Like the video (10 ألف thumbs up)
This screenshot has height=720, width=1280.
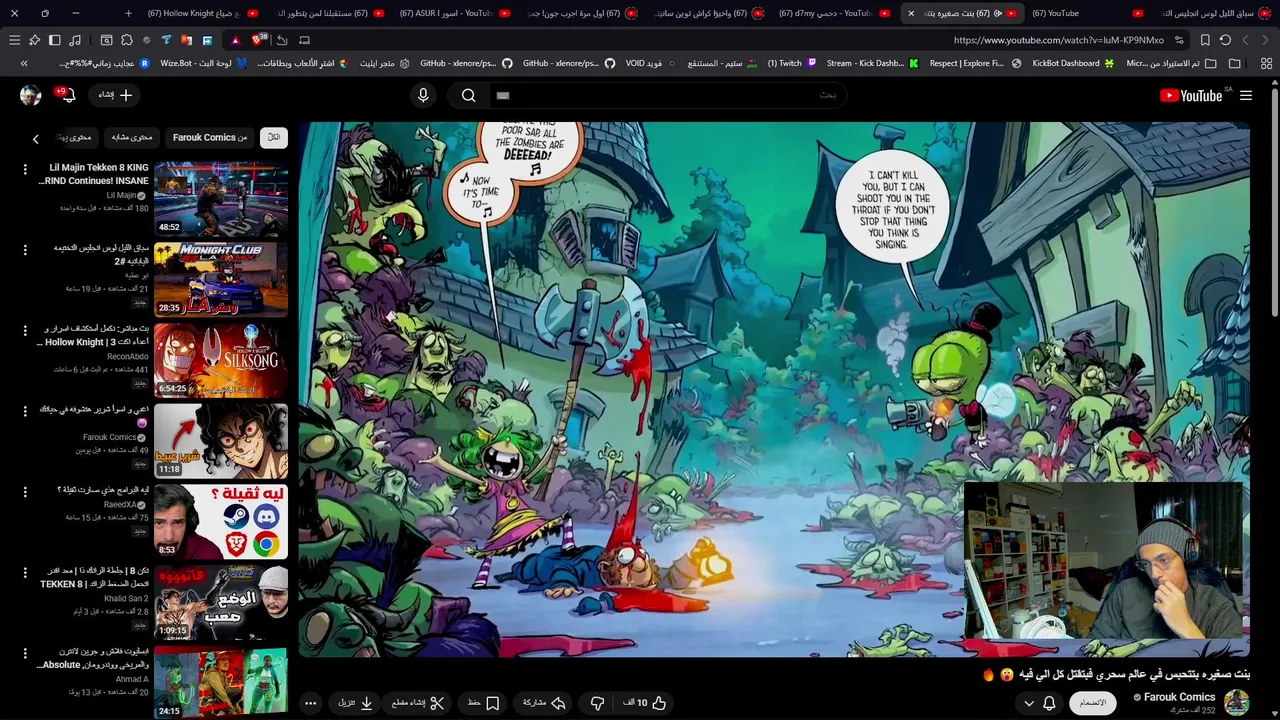click(x=645, y=703)
